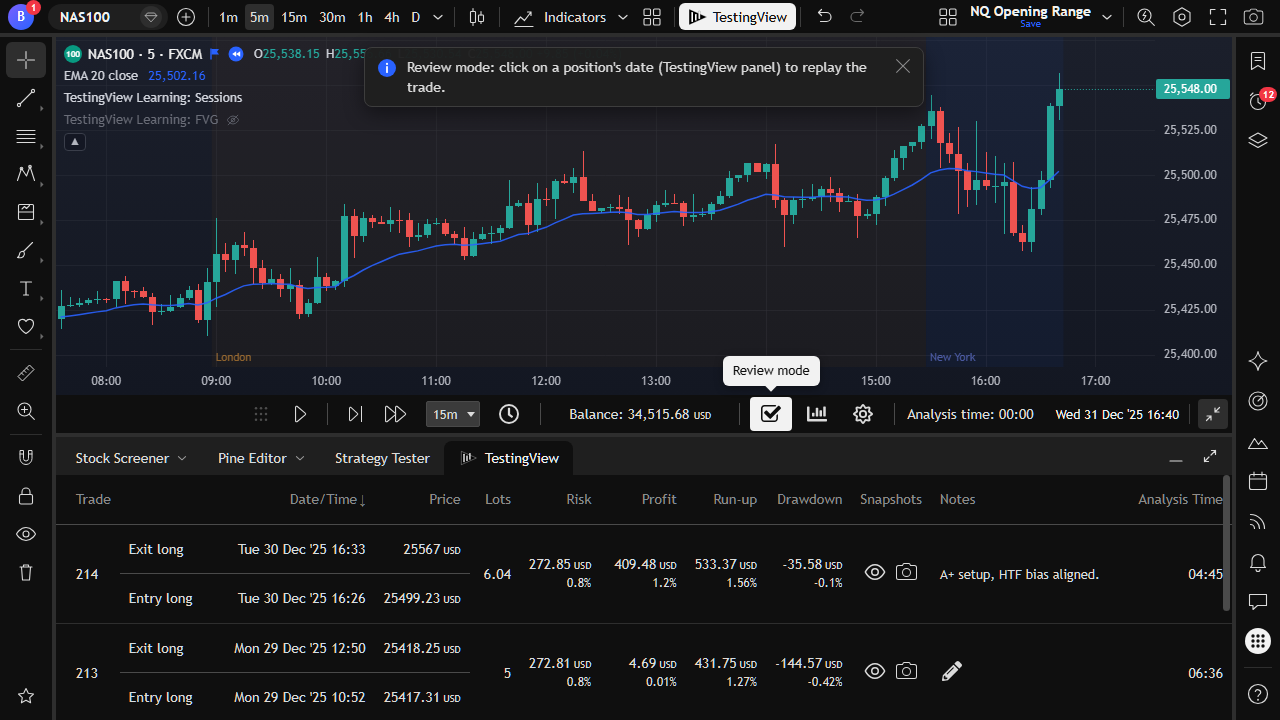Image resolution: width=1280 pixels, height=720 pixels.
Task: Toggle Review mode checkmark button
Action: pos(771,414)
